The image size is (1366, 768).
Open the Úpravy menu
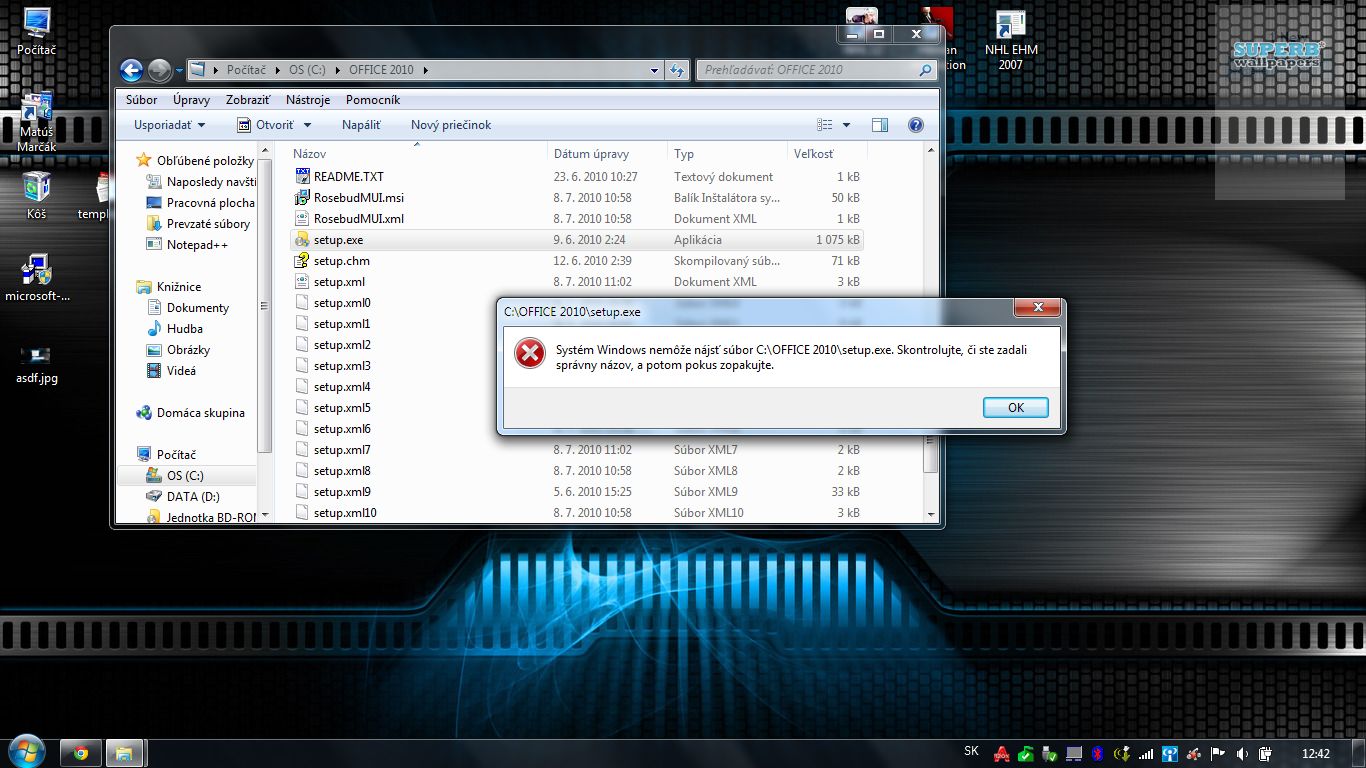coord(191,100)
